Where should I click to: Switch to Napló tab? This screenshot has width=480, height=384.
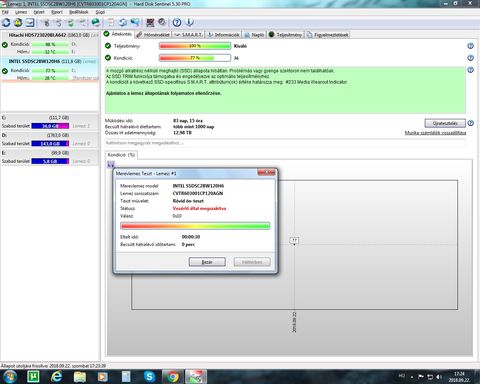[x=254, y=35]
